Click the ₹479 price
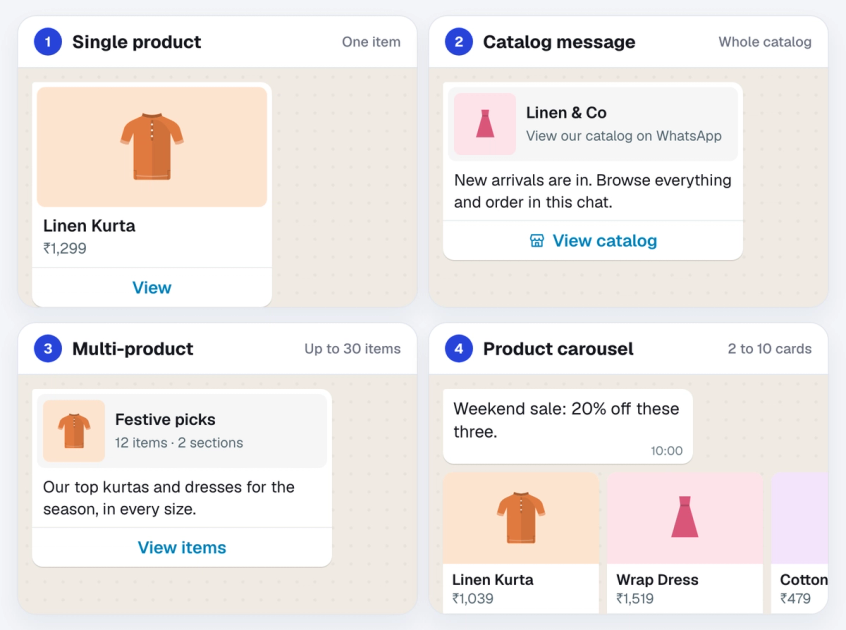 (795, 598)
